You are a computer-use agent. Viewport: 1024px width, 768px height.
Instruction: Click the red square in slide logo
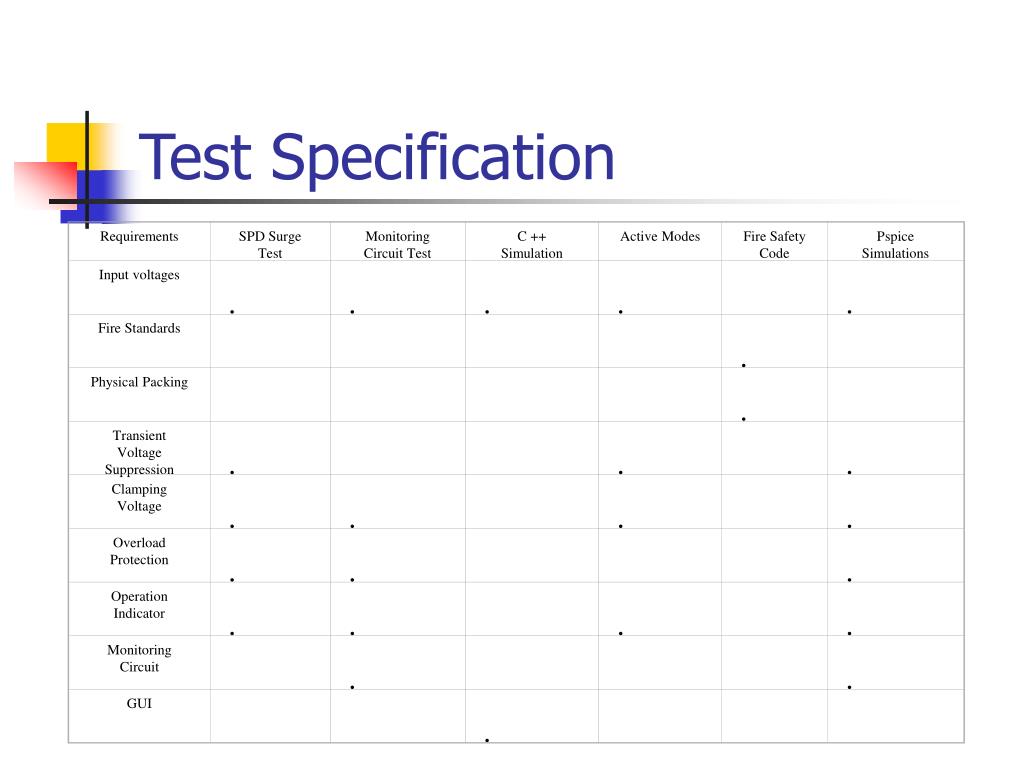47,182
